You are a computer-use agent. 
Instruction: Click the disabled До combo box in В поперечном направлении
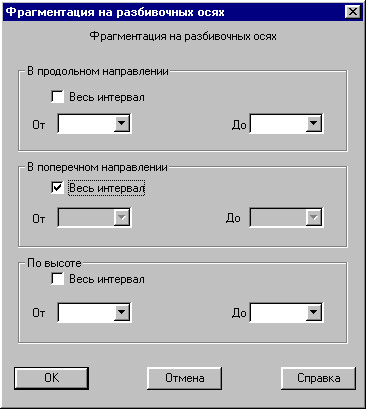286,218
